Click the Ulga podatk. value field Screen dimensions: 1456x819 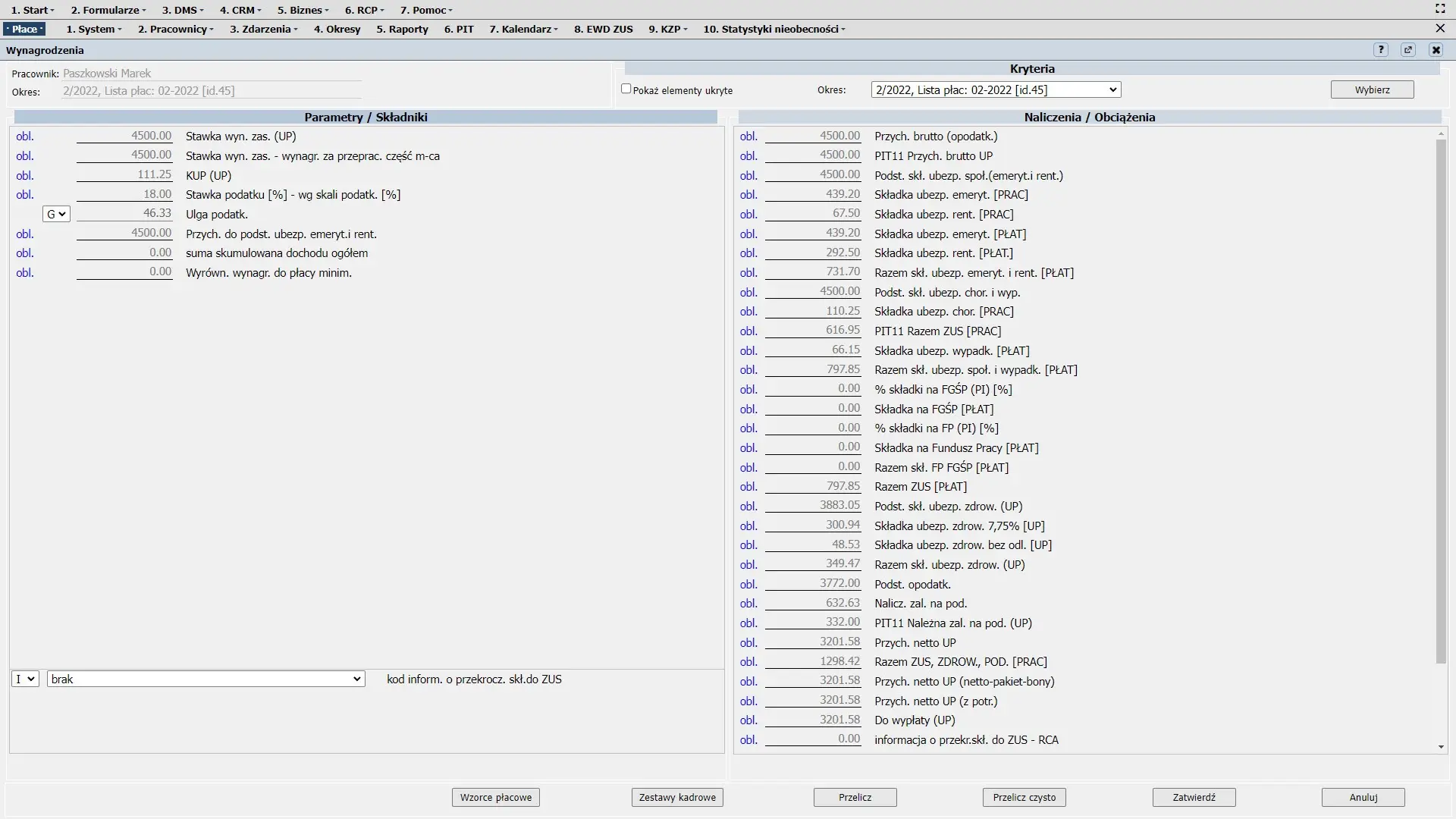pyautogui.click(x=124, y=214)
